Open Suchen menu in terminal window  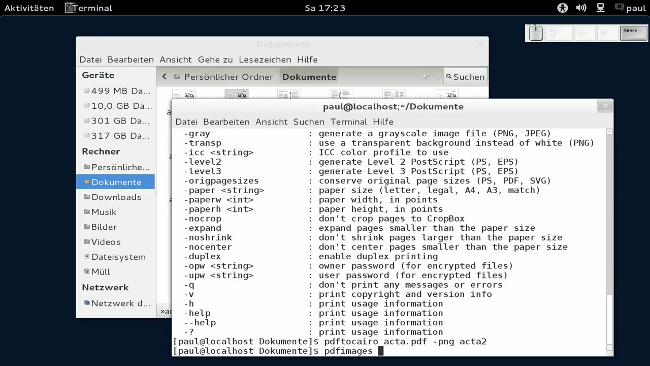[309, 122]
